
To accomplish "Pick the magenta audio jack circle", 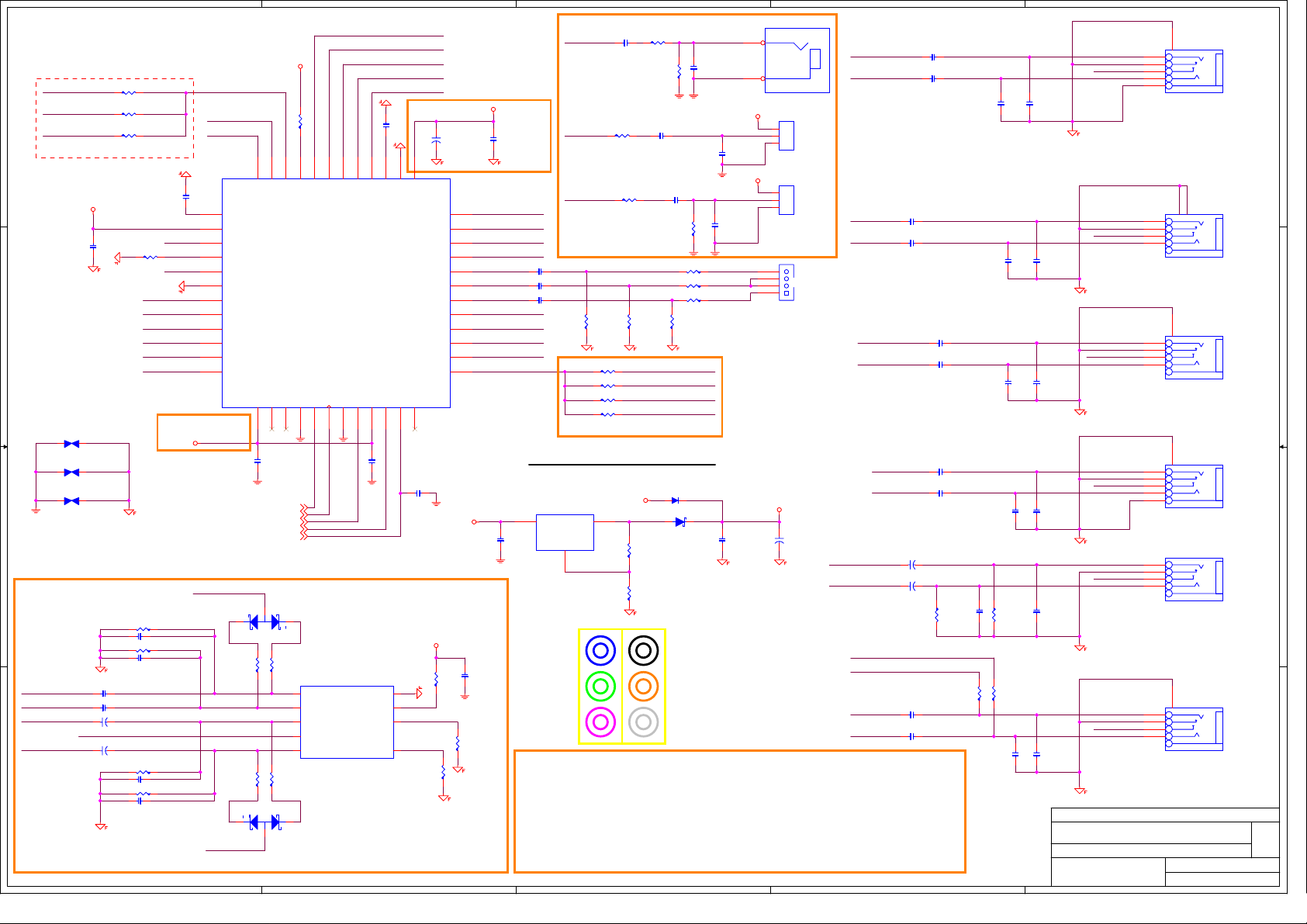I will click(x=600, y=722).
